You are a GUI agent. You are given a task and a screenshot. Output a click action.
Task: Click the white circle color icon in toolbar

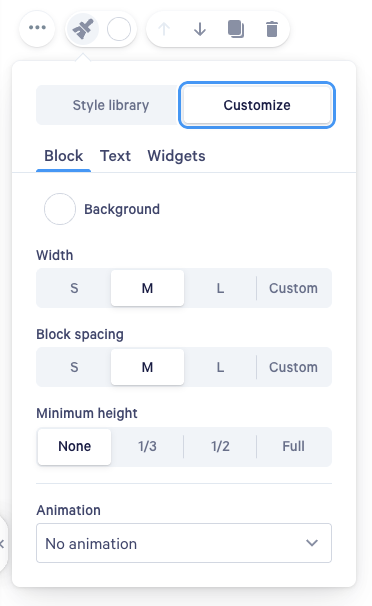pos(119,29)
